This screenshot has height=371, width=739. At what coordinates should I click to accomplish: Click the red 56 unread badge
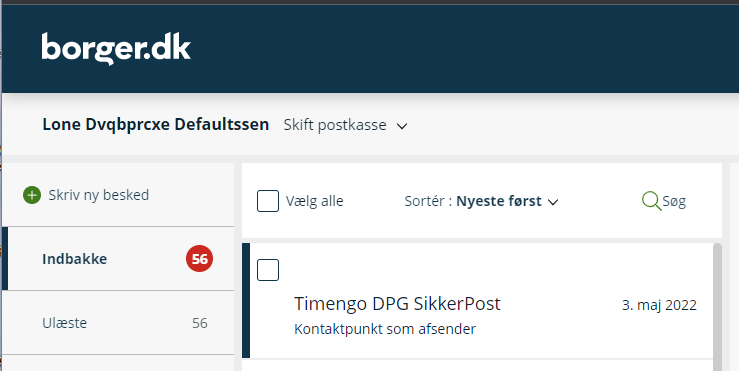point(199,259)
